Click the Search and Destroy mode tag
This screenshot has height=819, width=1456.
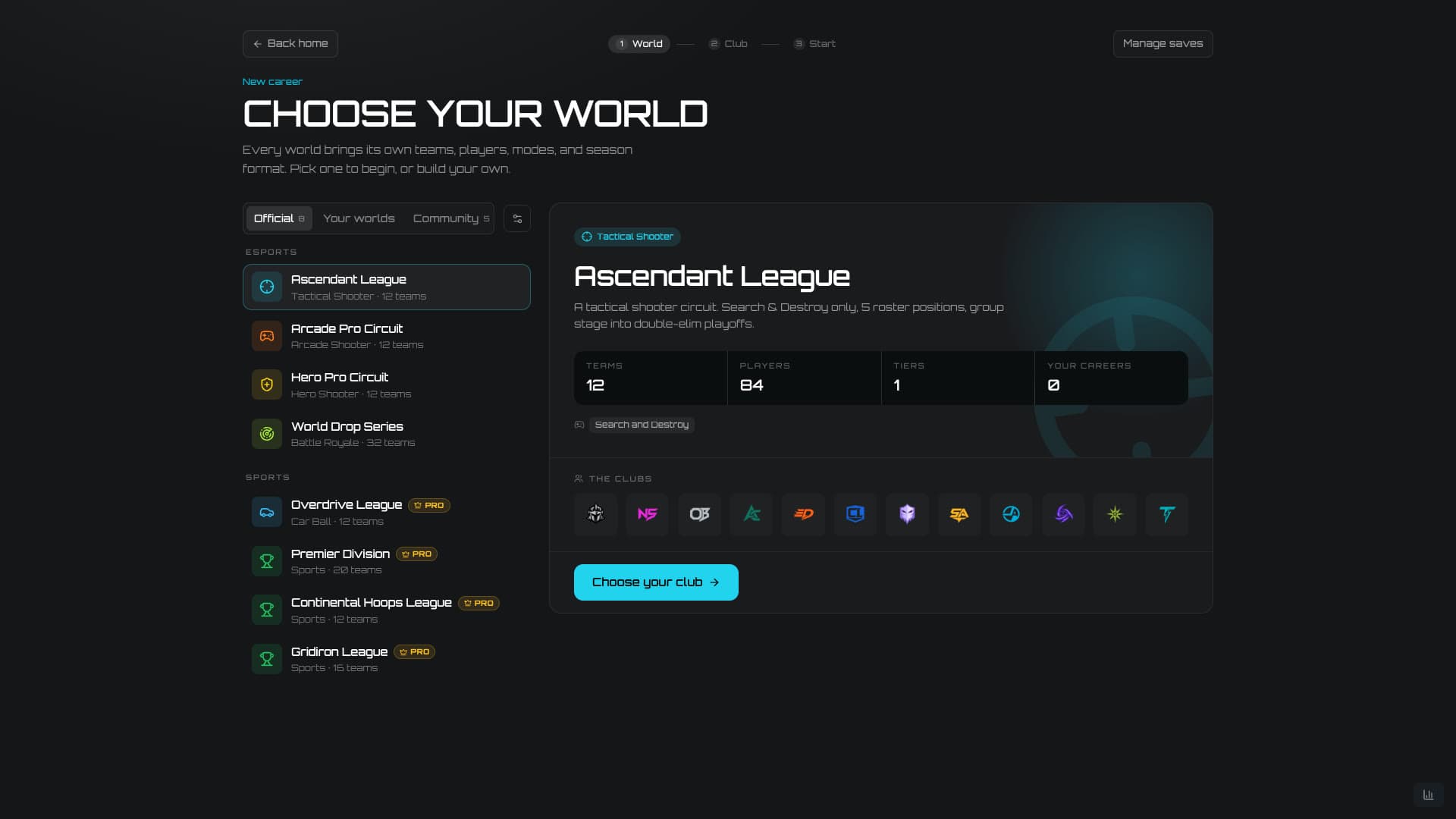coord(642,425)
